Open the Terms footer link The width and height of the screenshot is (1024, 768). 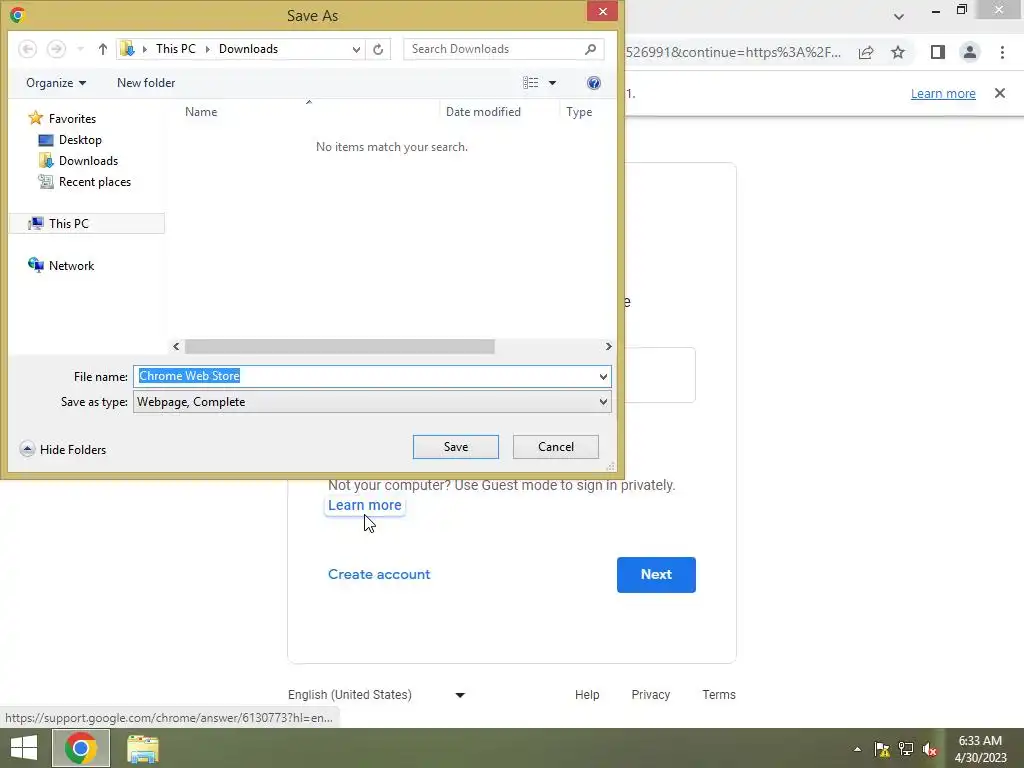719,695
